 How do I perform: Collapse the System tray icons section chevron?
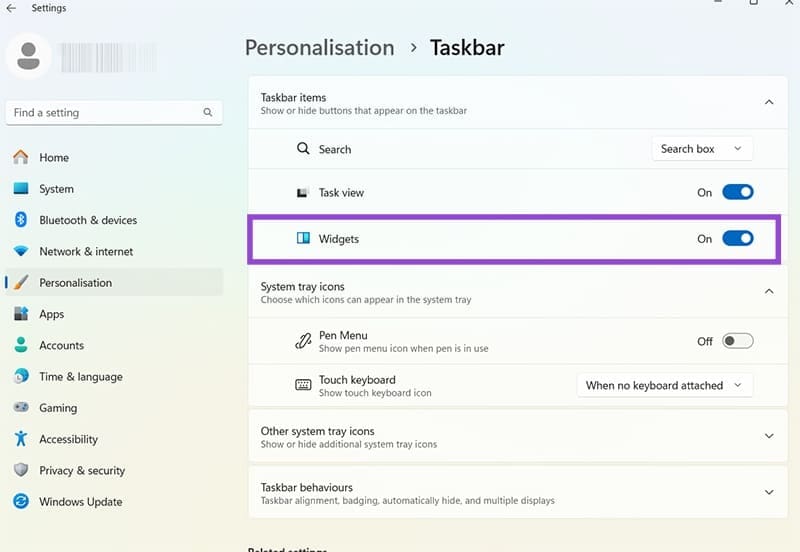(x=769, y=291)
